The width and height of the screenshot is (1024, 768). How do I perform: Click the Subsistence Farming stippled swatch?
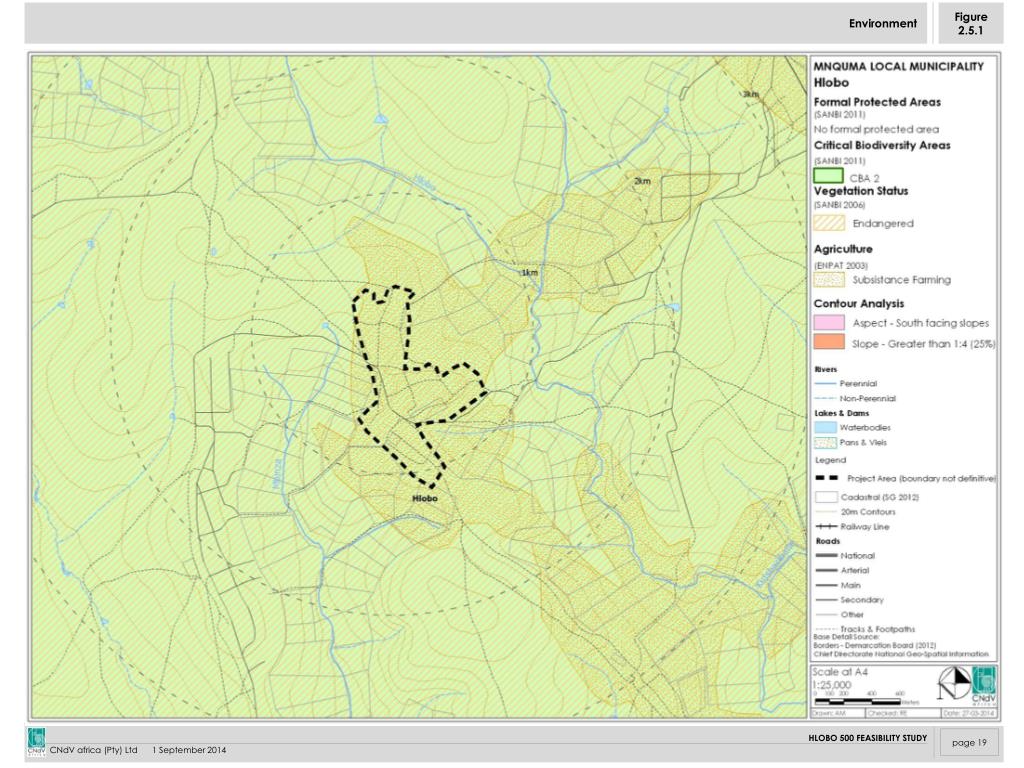click(829, 280)
